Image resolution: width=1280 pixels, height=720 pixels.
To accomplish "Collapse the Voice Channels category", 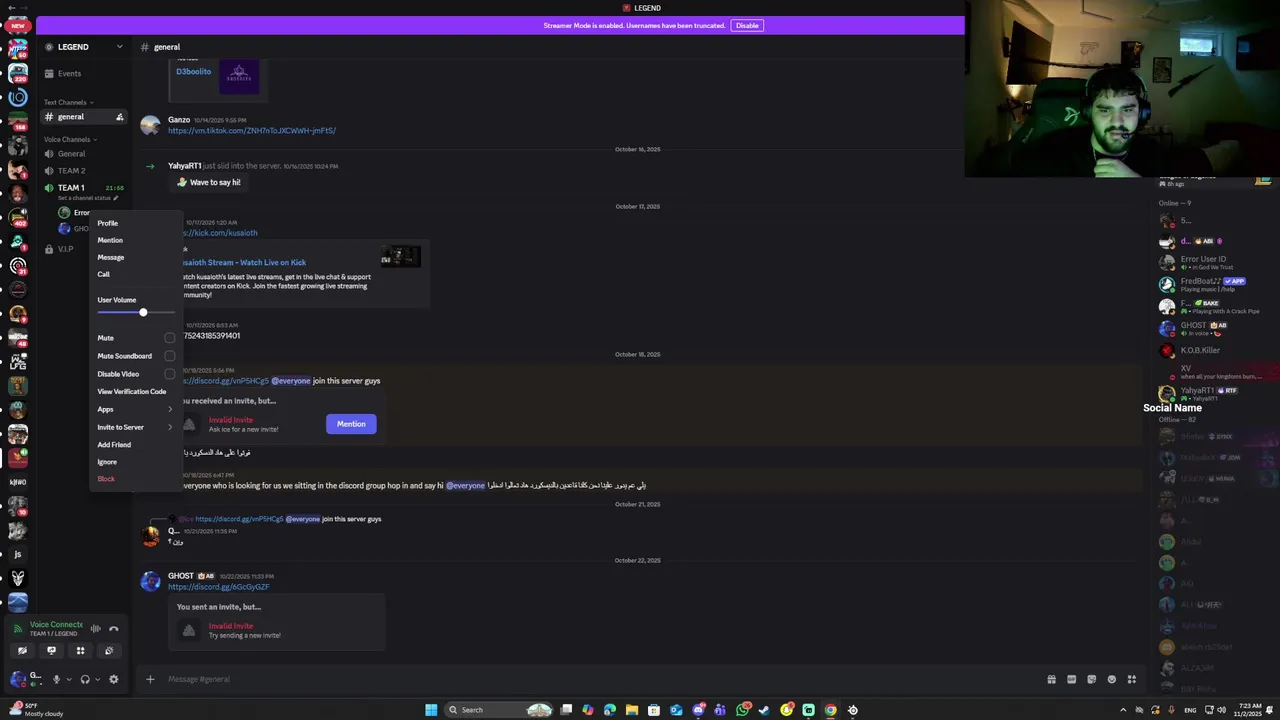I will point(70,139).
